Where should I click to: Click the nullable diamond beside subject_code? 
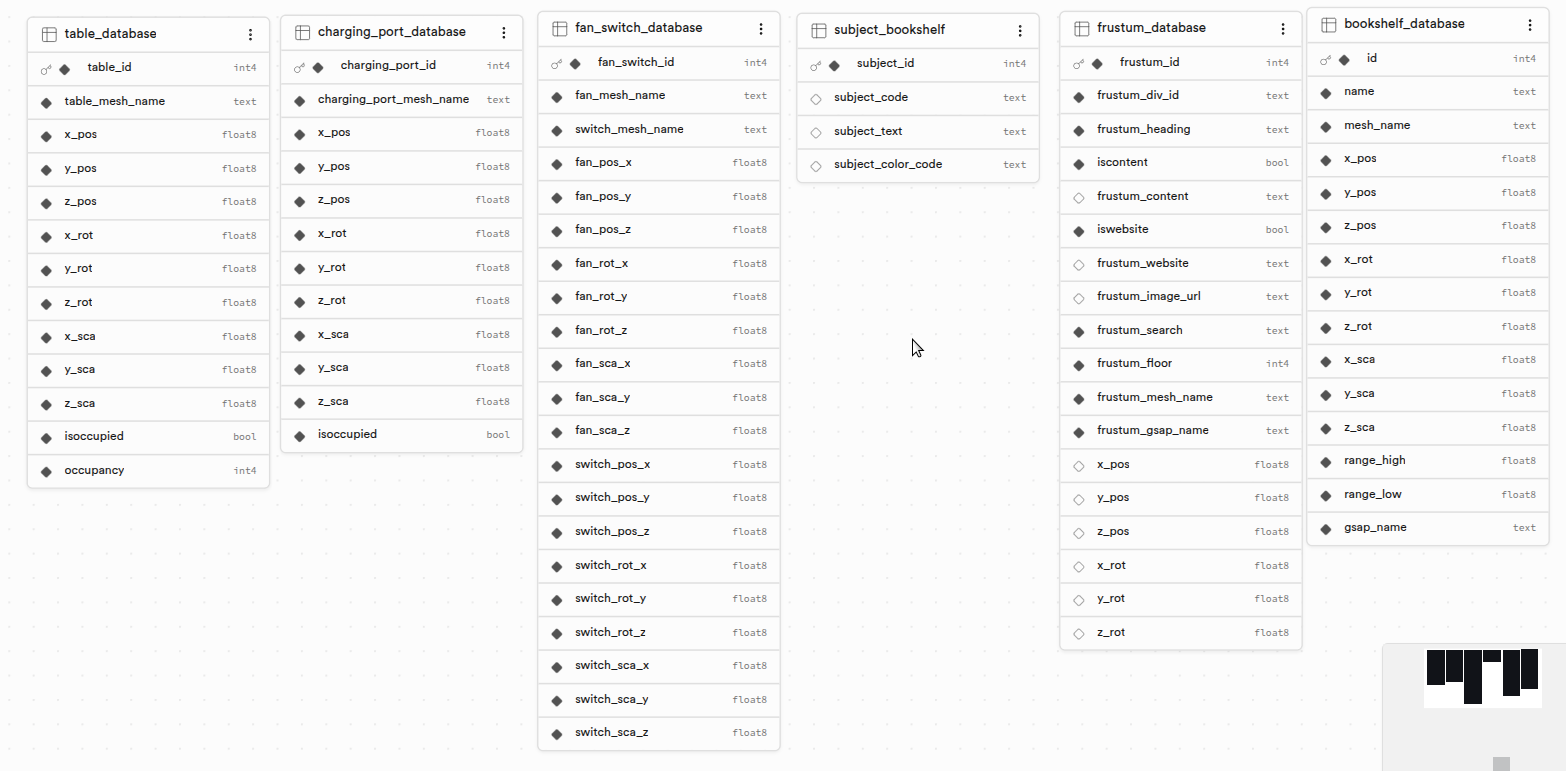tap(816, 98)
